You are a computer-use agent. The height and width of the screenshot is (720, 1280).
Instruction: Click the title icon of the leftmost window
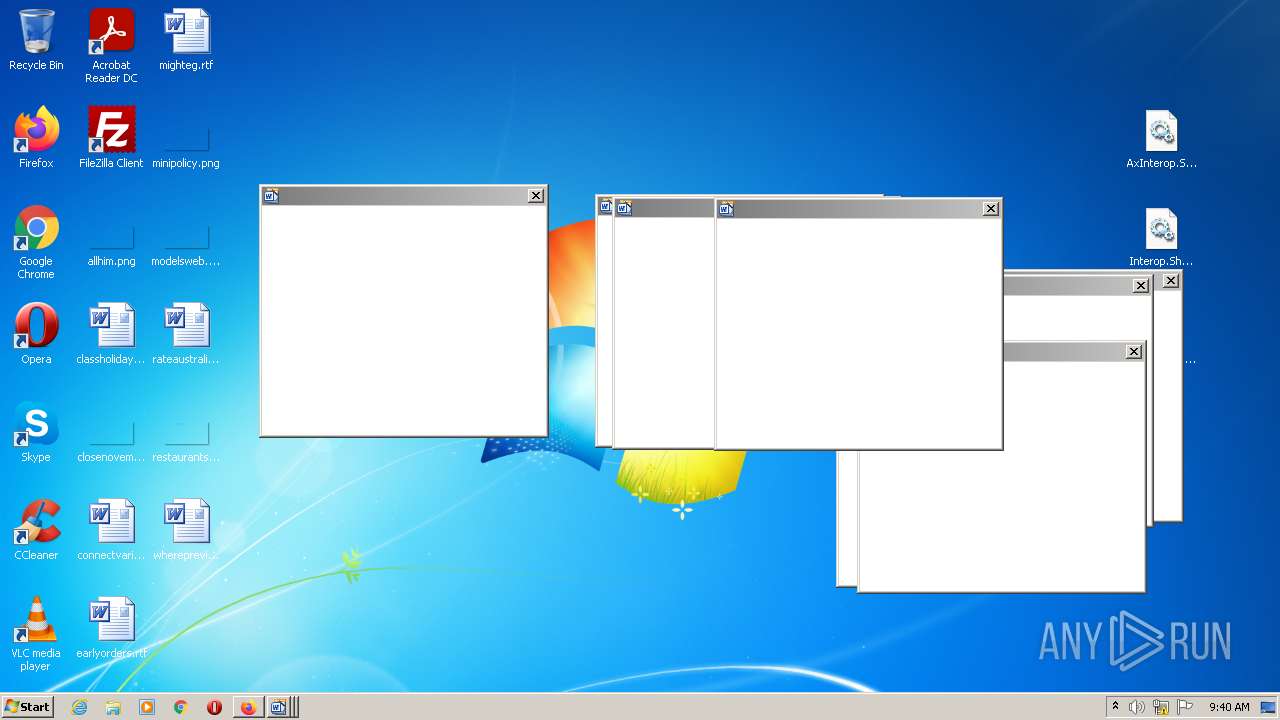pos(271,196)
